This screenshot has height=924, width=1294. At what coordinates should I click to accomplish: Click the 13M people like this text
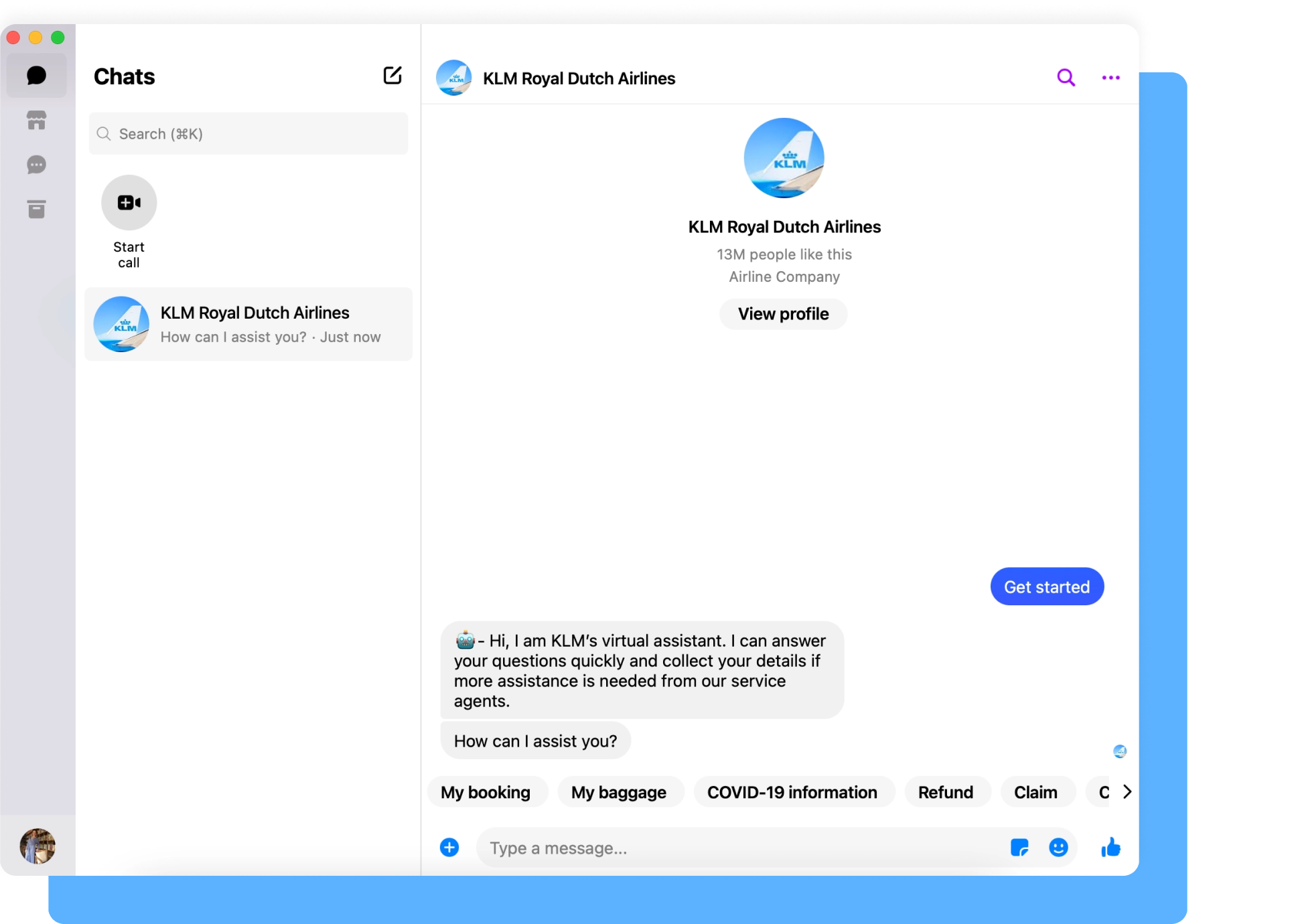click(x=784, y=254)
